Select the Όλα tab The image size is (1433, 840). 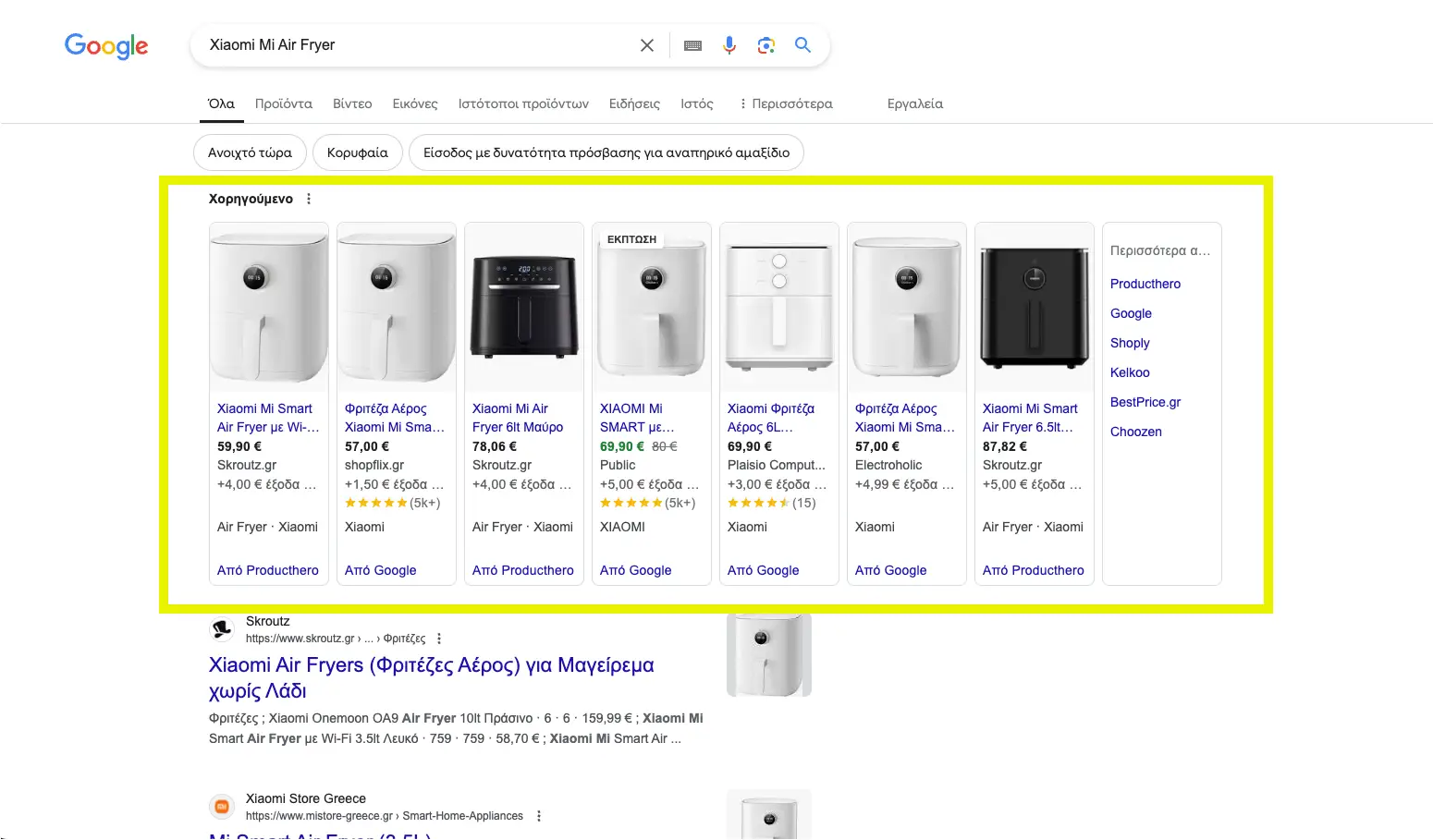[221, 103]
